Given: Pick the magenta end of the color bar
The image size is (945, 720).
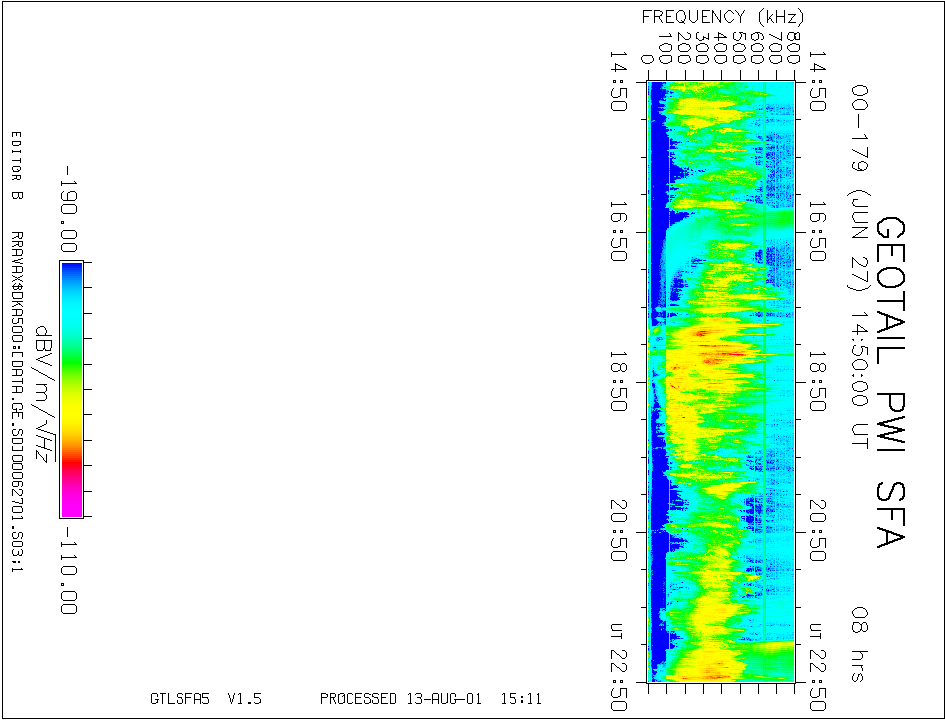Looking at the screenshot, I should (71, 505).
